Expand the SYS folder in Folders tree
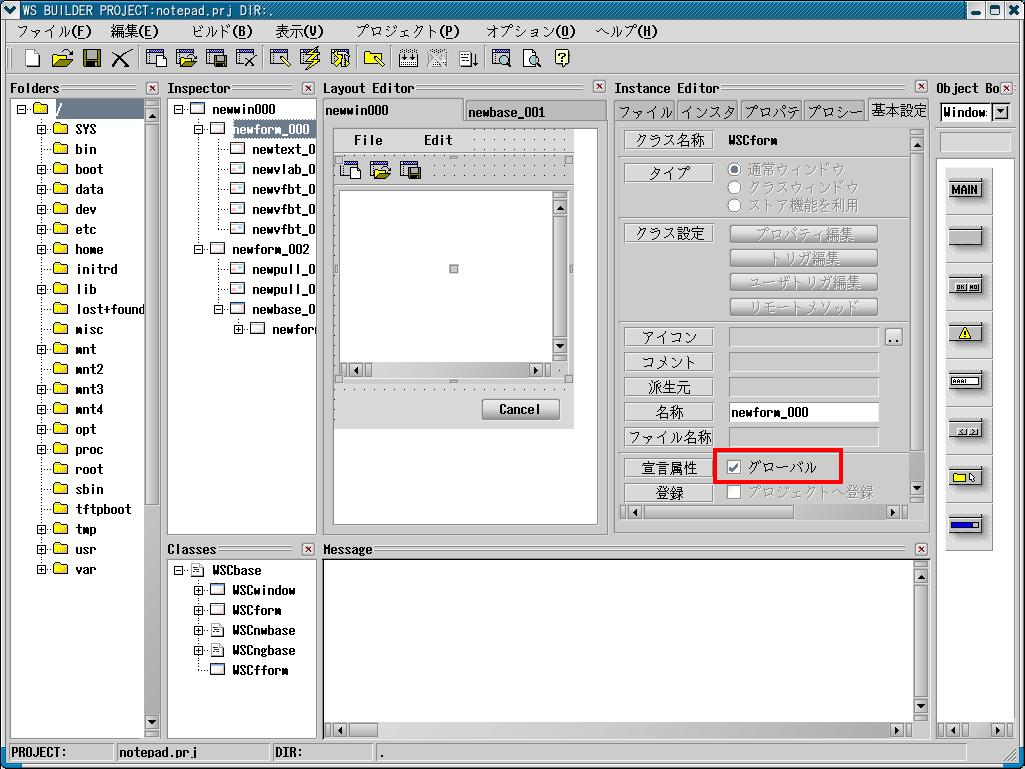The image size is (1025, 769). (42, 129)
